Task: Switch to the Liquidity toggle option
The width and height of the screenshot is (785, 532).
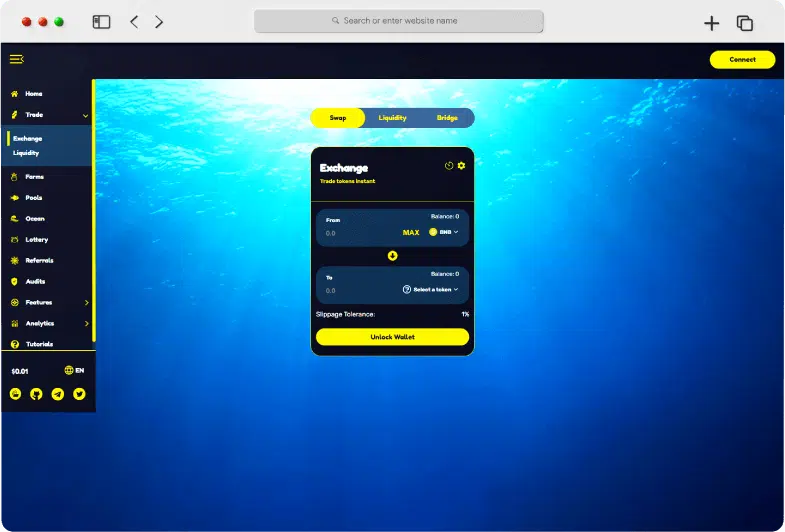Action: coord(392,118)
